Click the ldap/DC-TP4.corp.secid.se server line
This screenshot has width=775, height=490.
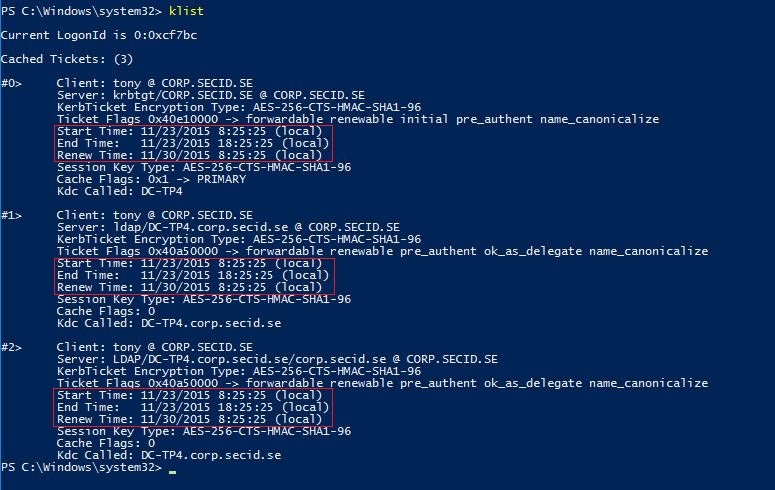228,227
